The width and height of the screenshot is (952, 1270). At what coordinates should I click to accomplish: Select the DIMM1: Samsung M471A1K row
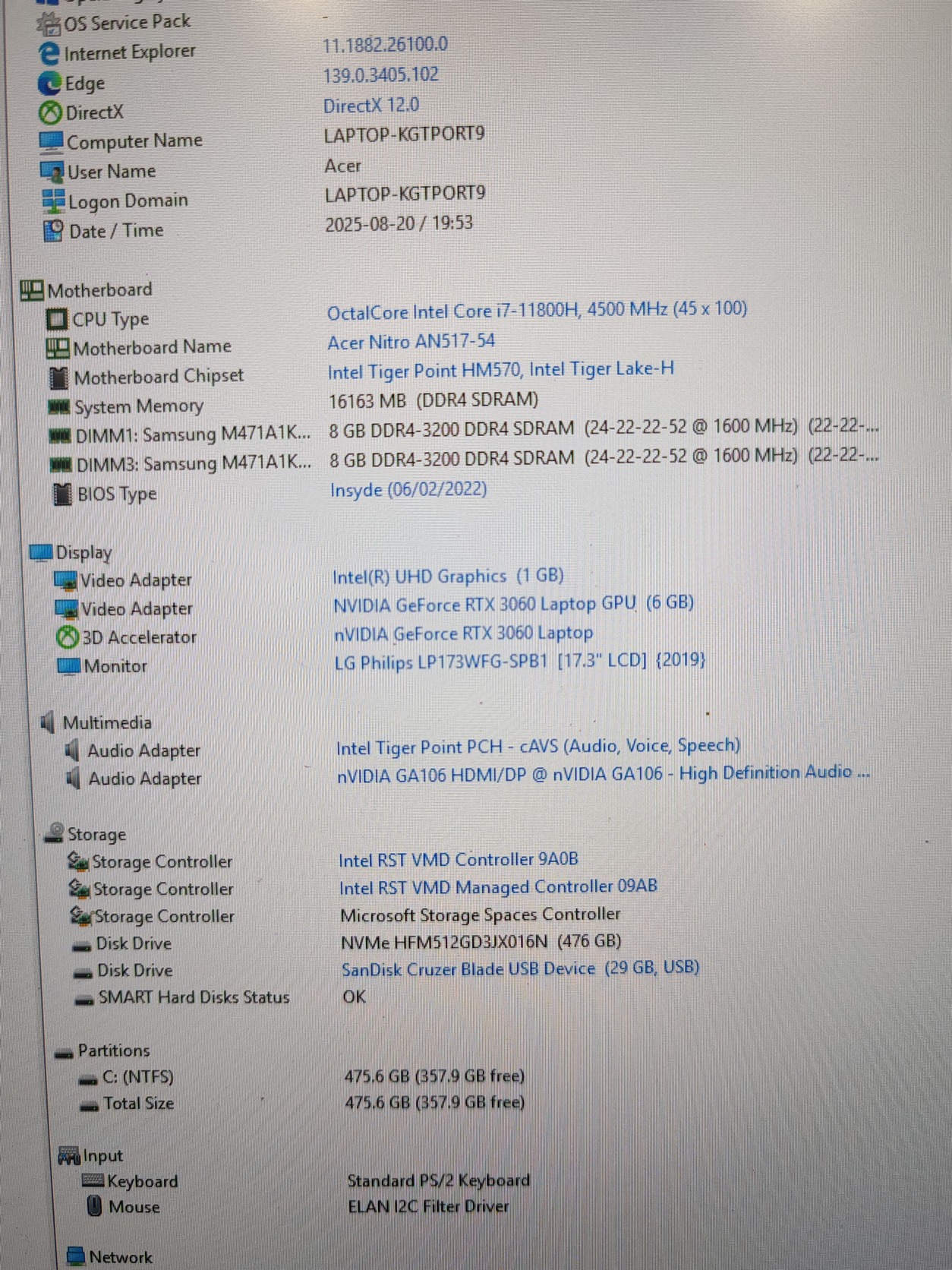click(x=464, y=431)
